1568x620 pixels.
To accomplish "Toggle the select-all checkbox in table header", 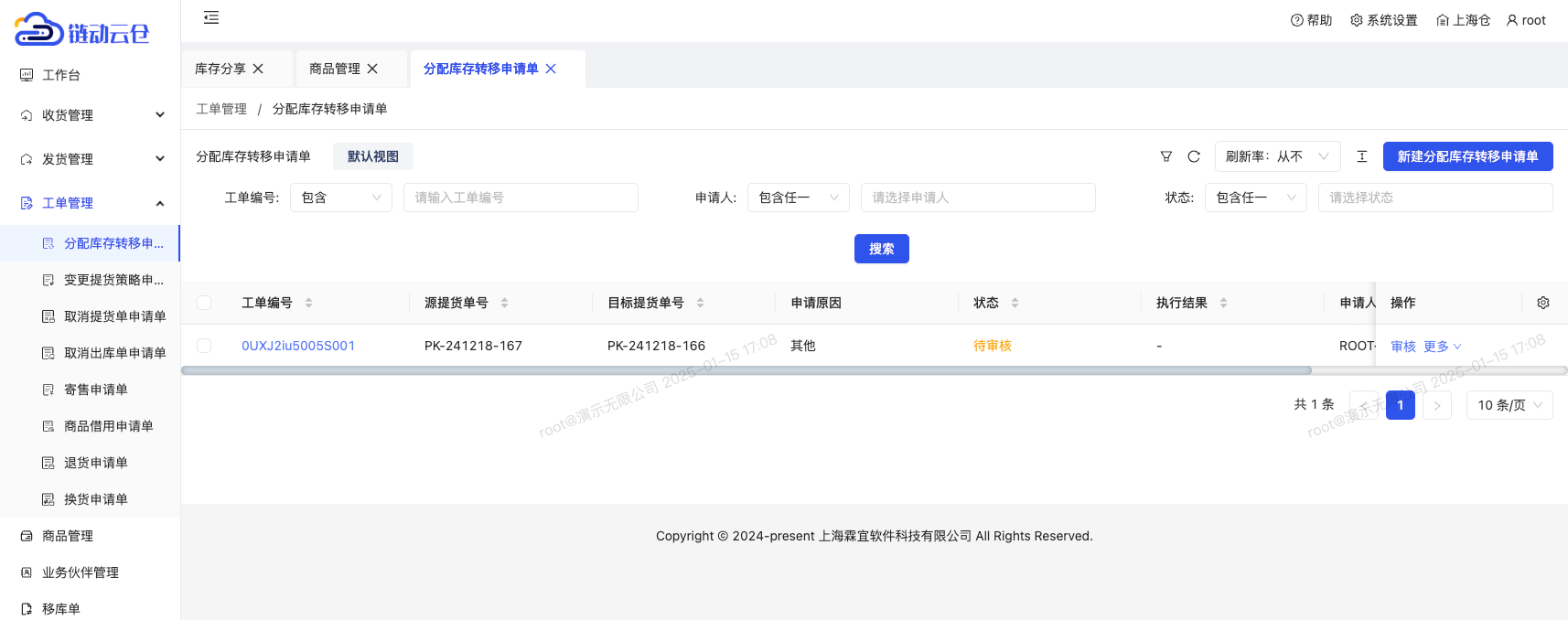I will [204, 303].
